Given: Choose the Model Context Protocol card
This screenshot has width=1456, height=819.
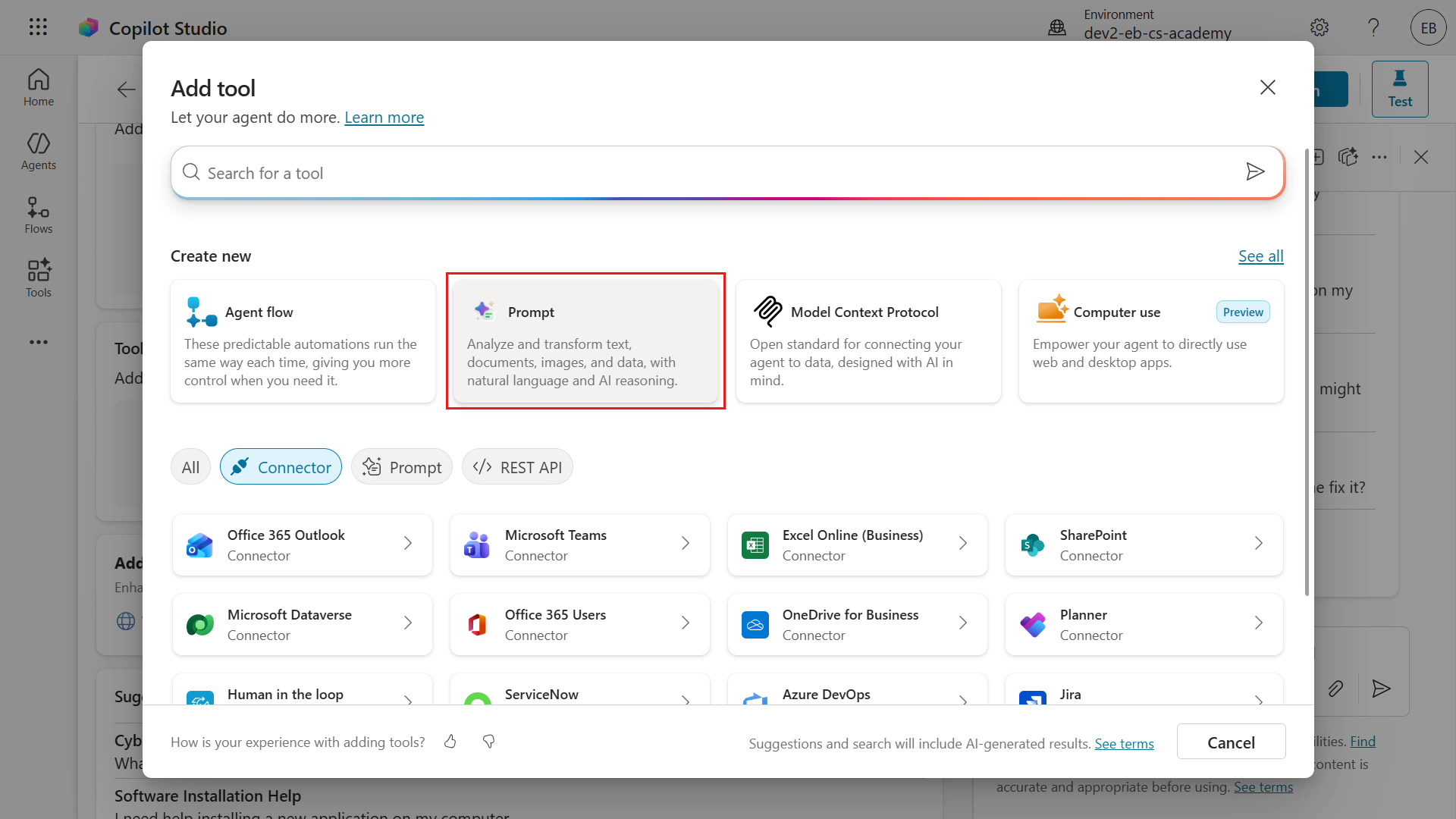Looking at the screenshot, I should 868,341.
